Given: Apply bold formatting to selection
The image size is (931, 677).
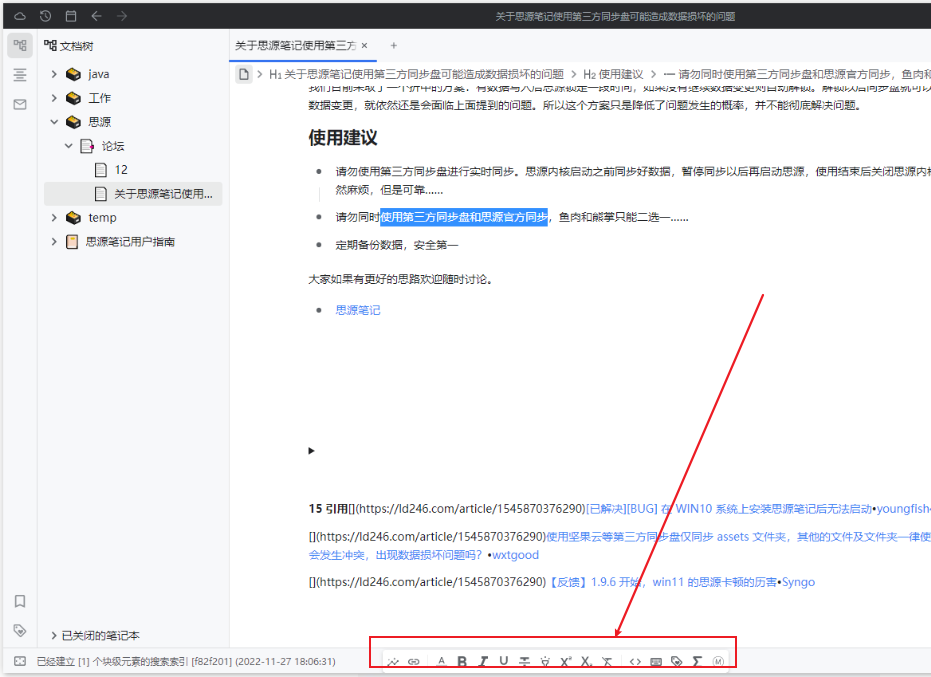Looking at the screenshot, I should pos(462,661).
